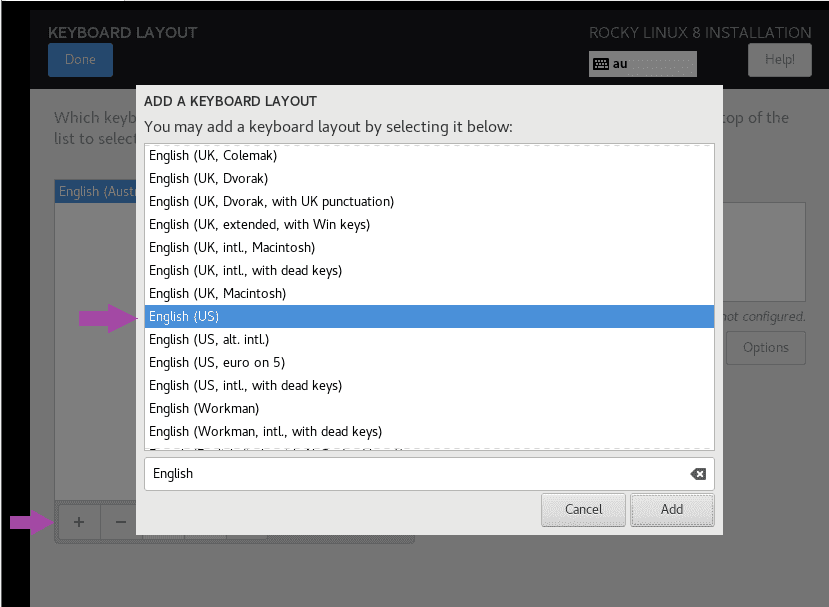Pick English (UK, intl., Macintosh)
The height and width of the screenshot is (607, 829).
[429, 247]
